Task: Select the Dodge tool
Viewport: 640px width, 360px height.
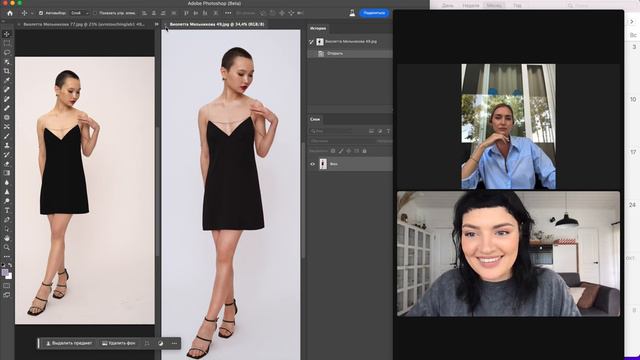Action: 7,201
